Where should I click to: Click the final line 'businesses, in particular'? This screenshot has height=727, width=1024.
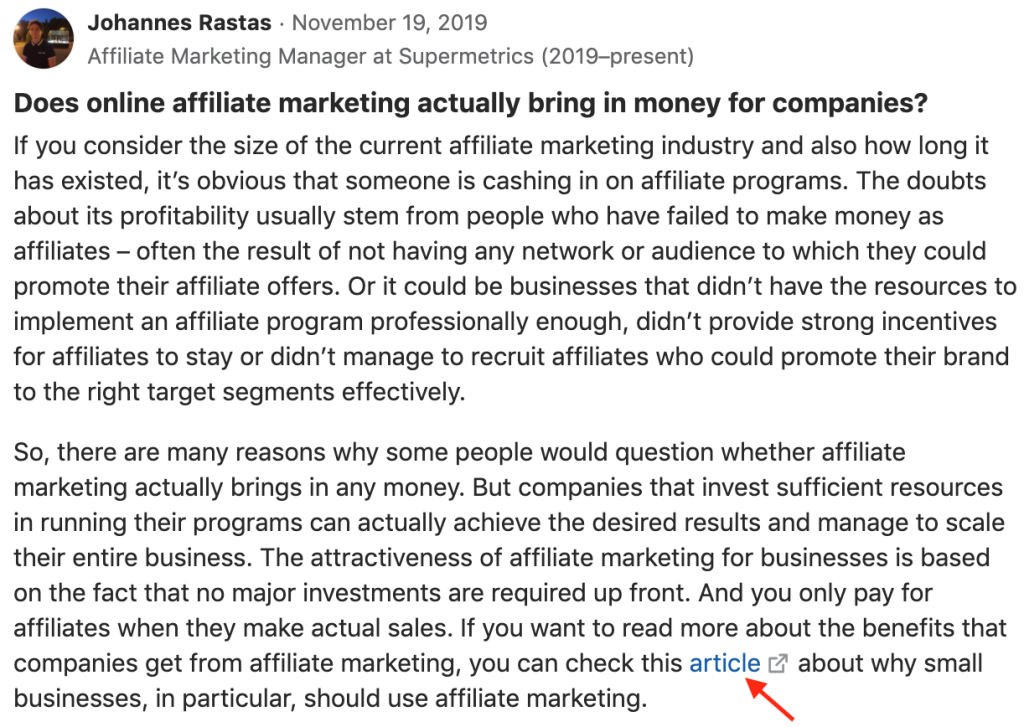330,699
